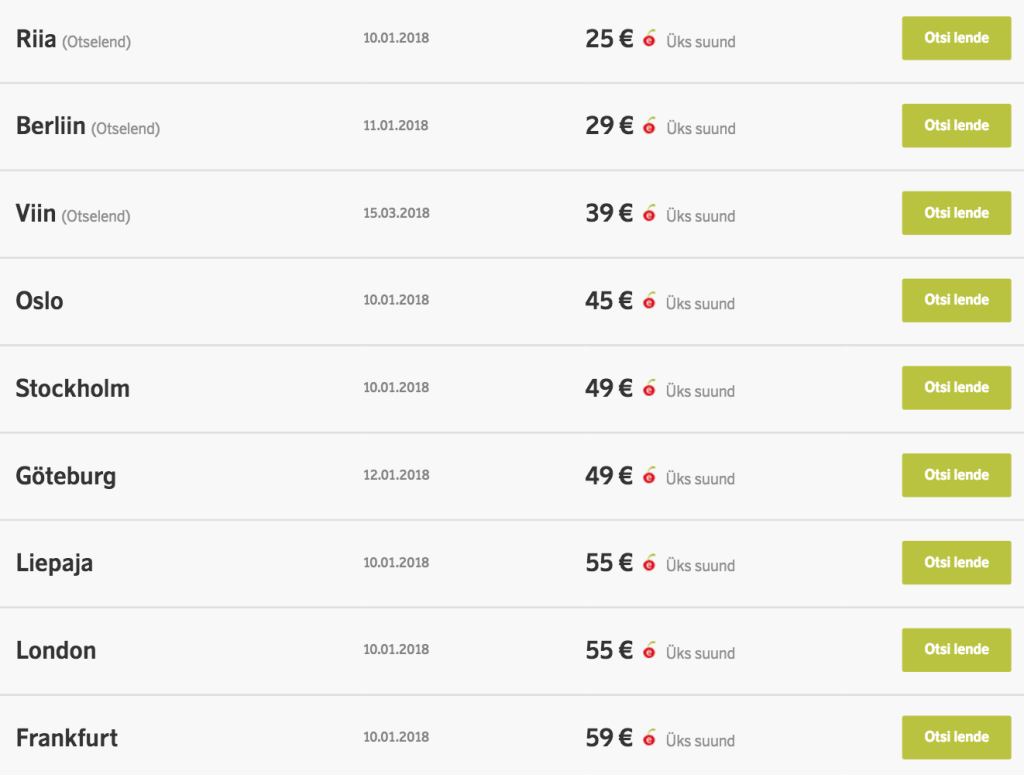Open the Liepaja destination row
This screenshot has width=1024, height=775.
pos(55,563)
